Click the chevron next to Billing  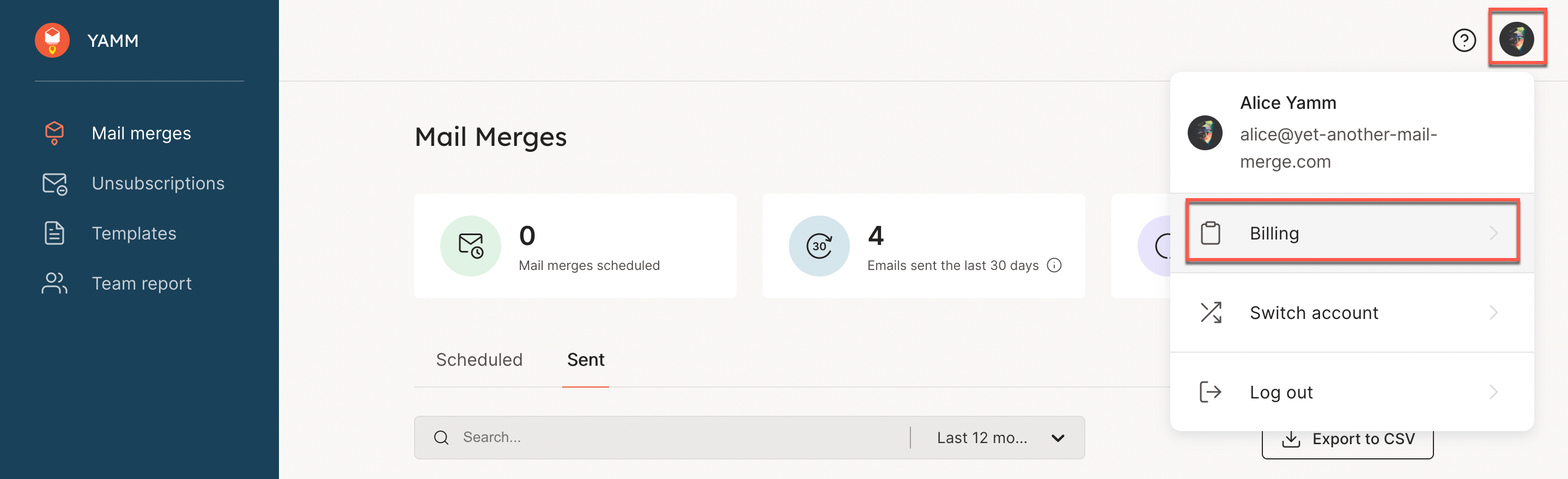point(1494,234)
